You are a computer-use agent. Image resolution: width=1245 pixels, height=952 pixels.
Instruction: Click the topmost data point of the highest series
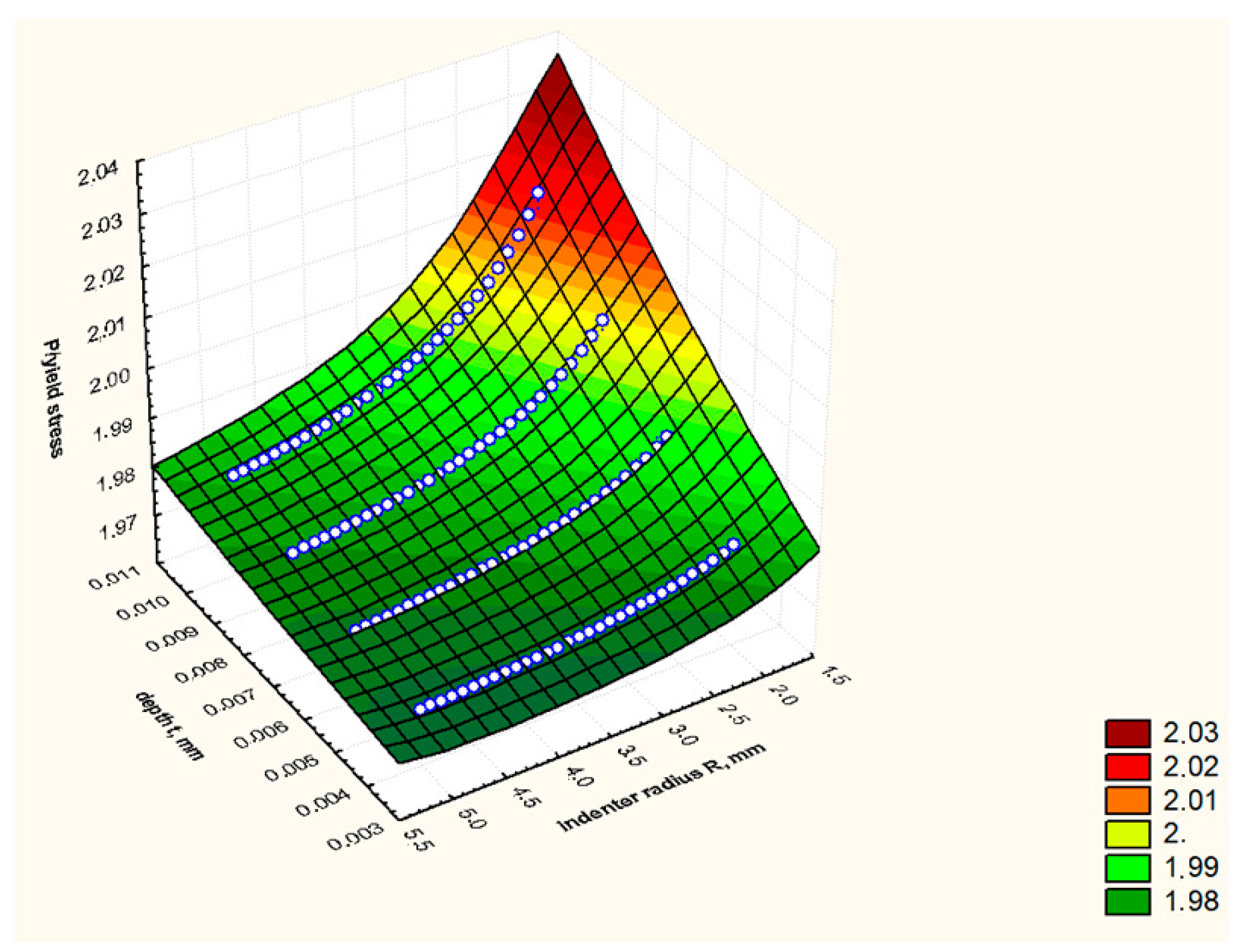[x=538, y=193]
